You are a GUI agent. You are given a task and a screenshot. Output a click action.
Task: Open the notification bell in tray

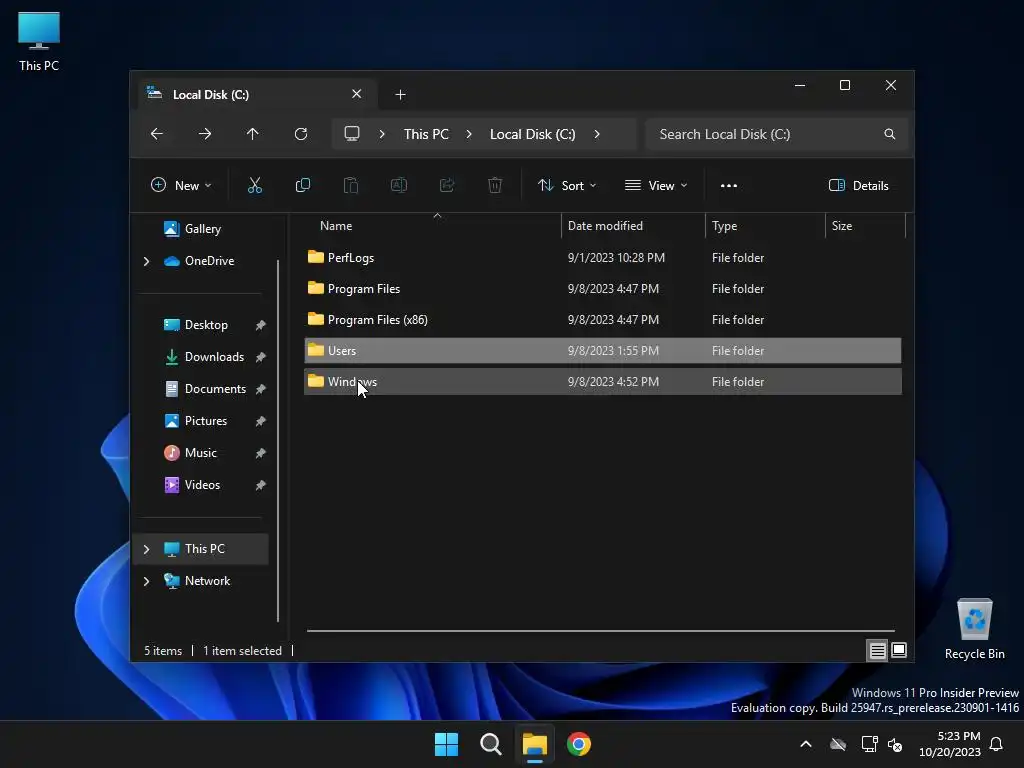point(997,744)
